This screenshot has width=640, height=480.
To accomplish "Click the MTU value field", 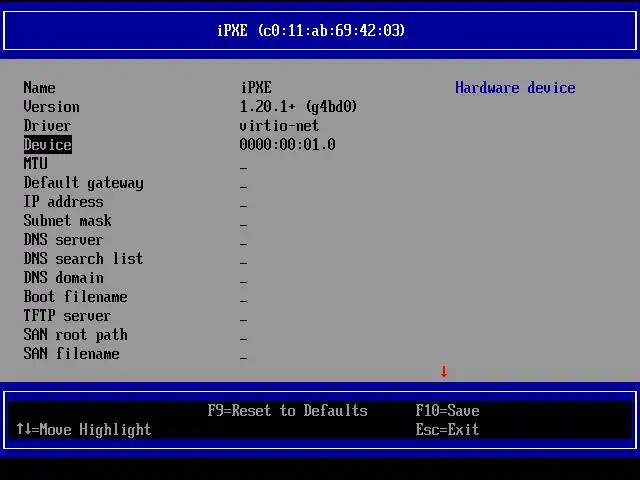I will (244, 167).
